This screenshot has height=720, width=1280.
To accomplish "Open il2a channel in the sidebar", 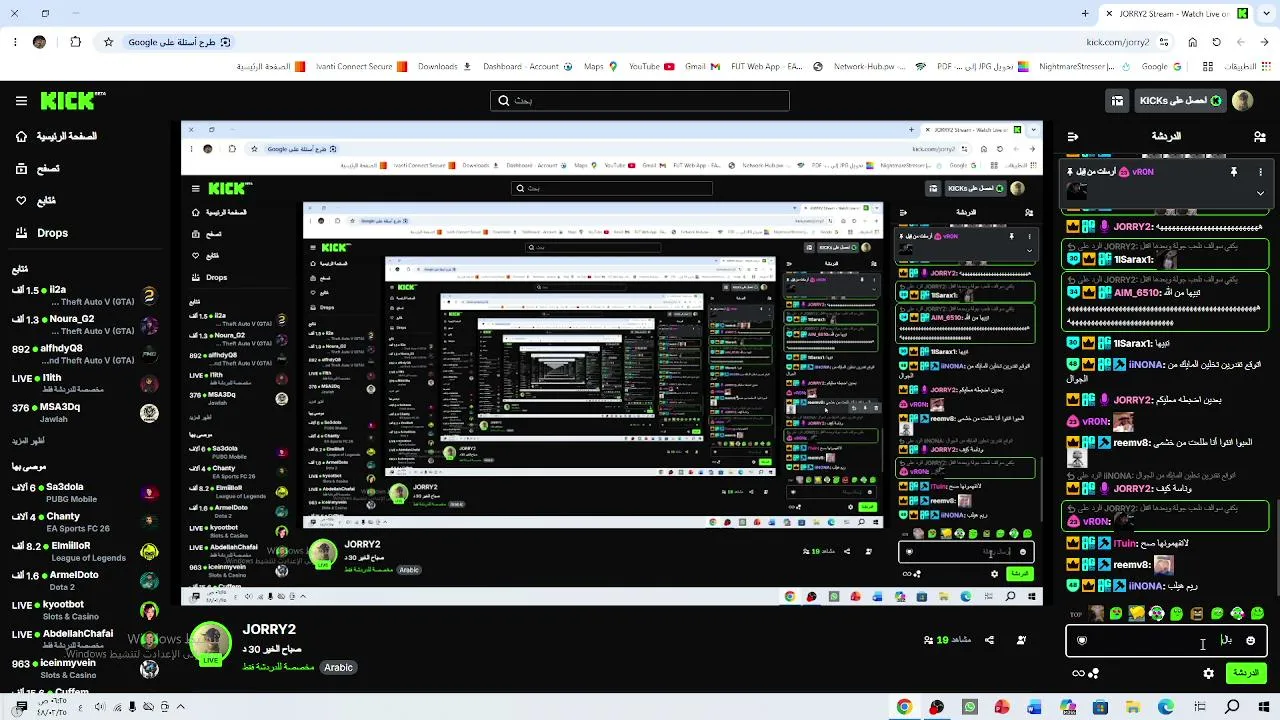I will click(x=85, y=295).
